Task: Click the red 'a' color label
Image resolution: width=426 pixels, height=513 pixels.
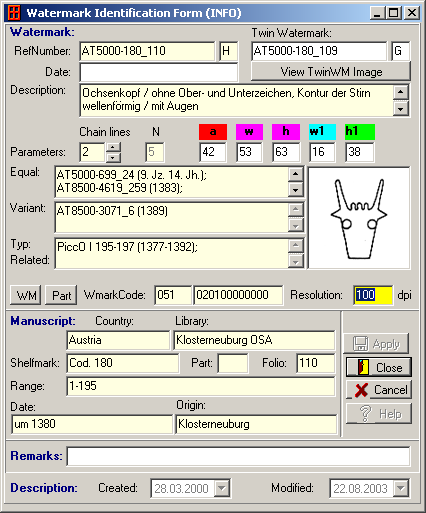Action: 213,132
